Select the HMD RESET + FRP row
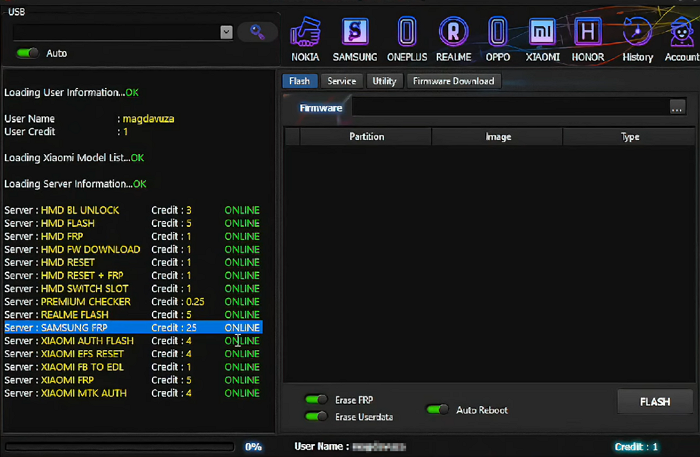The height and width of the screenshot is (457, 700). (133, 275)
